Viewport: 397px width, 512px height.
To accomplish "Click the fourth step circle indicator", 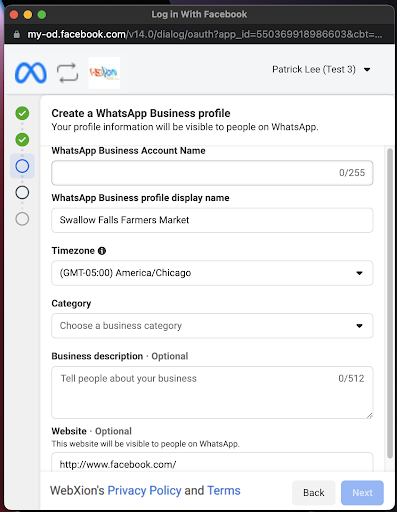I will (22, 192).
